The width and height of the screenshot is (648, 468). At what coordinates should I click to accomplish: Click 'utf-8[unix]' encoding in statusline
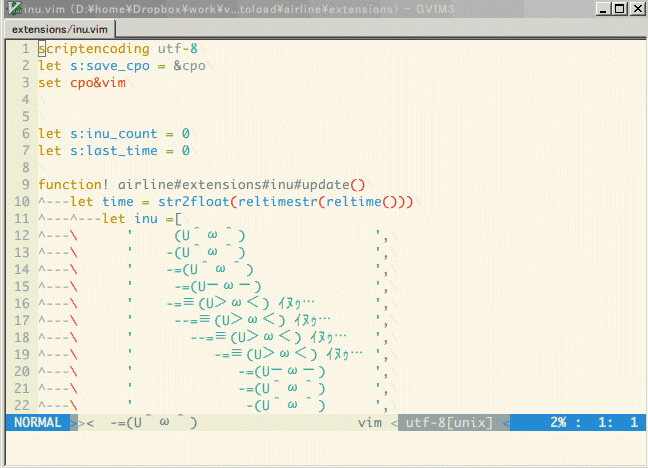tap(450, 423)
